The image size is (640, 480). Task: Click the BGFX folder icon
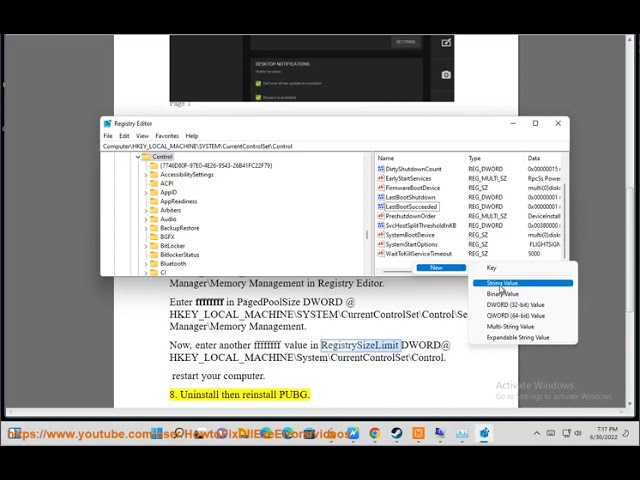pyautogui.click(x=154, y=237)
